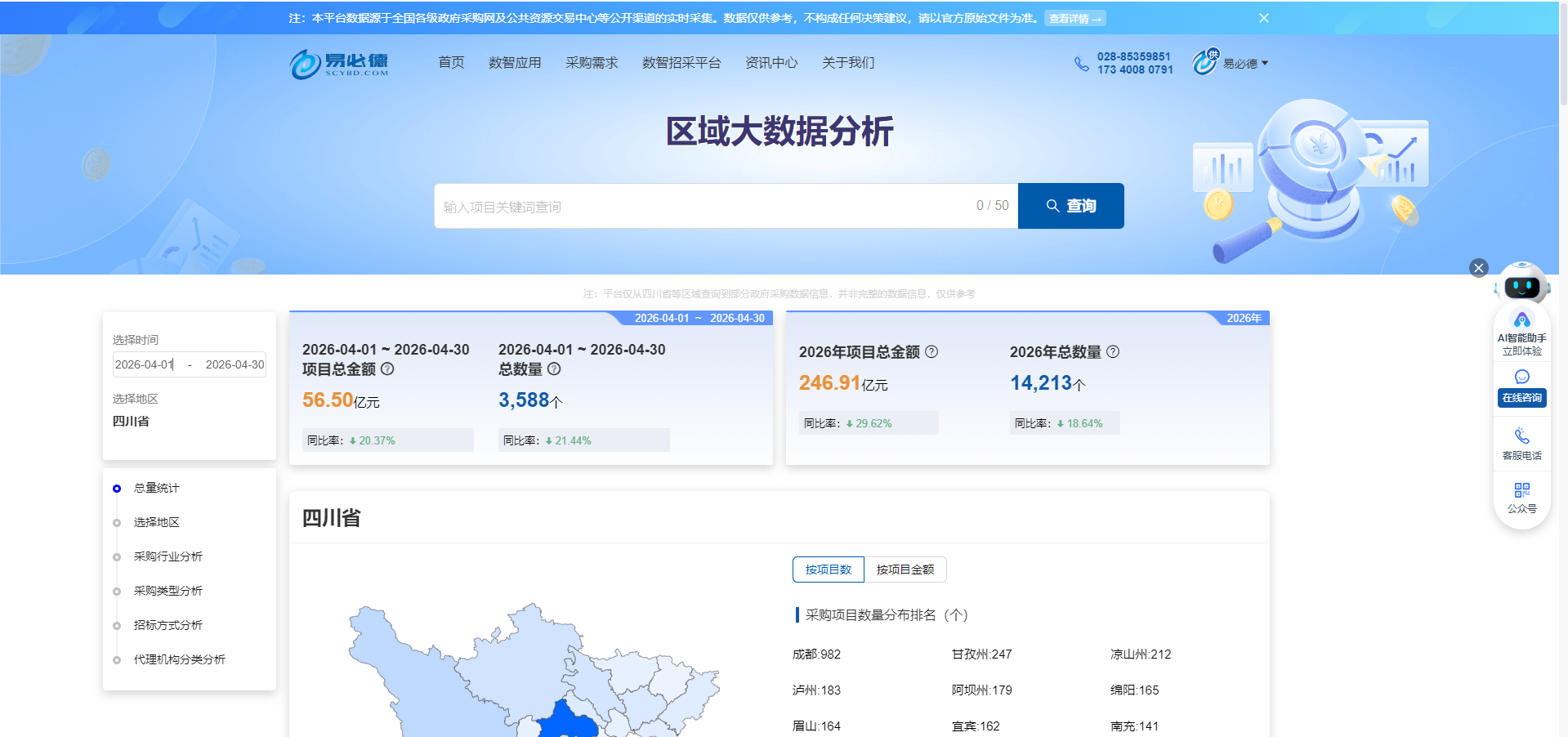Click help icon next to 2026年总数量
The image size is (1568, 737).
point(1113,351)
